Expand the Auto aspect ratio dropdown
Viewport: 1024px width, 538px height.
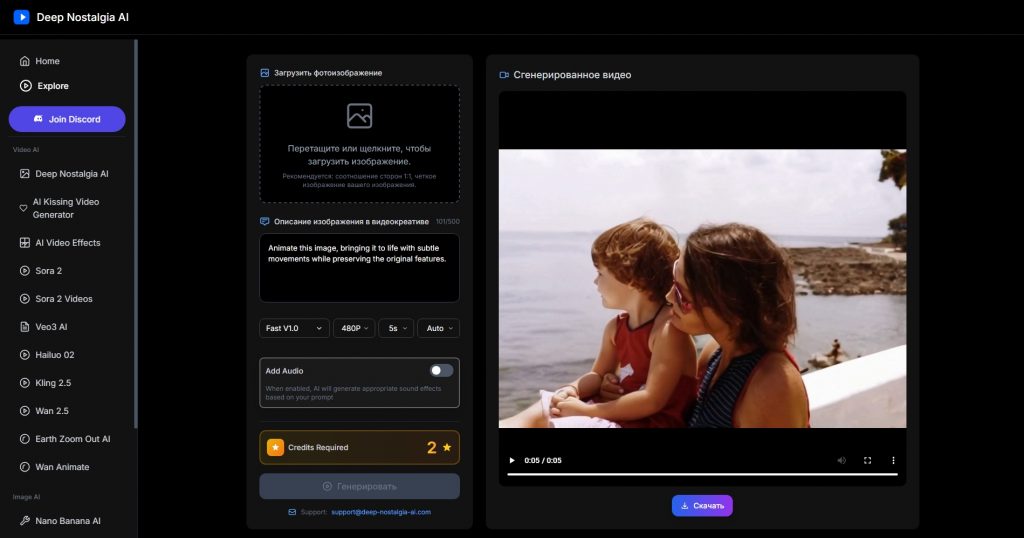[438, 328]
